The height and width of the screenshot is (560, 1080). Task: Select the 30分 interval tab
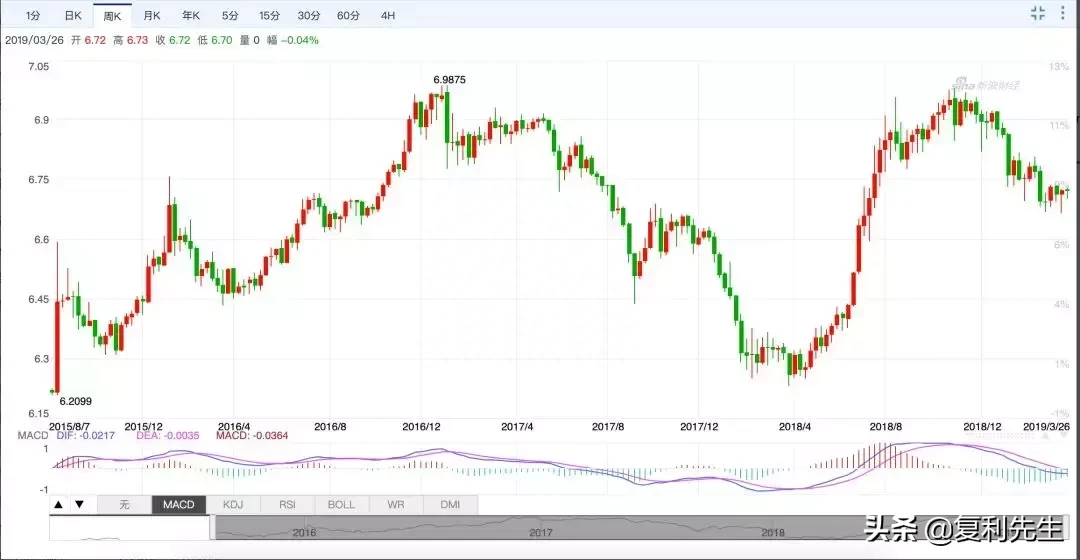pos(309,16)
